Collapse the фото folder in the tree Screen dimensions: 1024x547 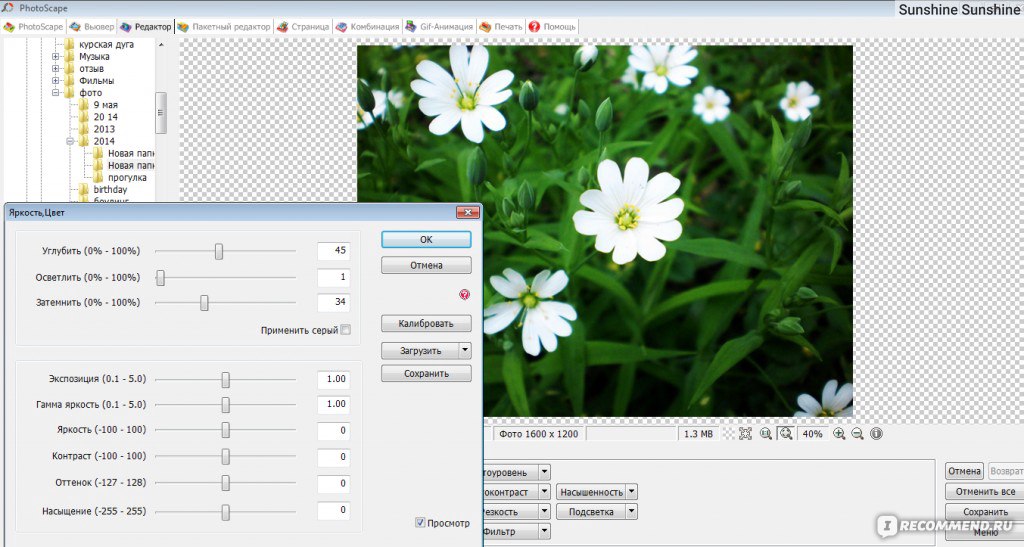tap(57, 93)
